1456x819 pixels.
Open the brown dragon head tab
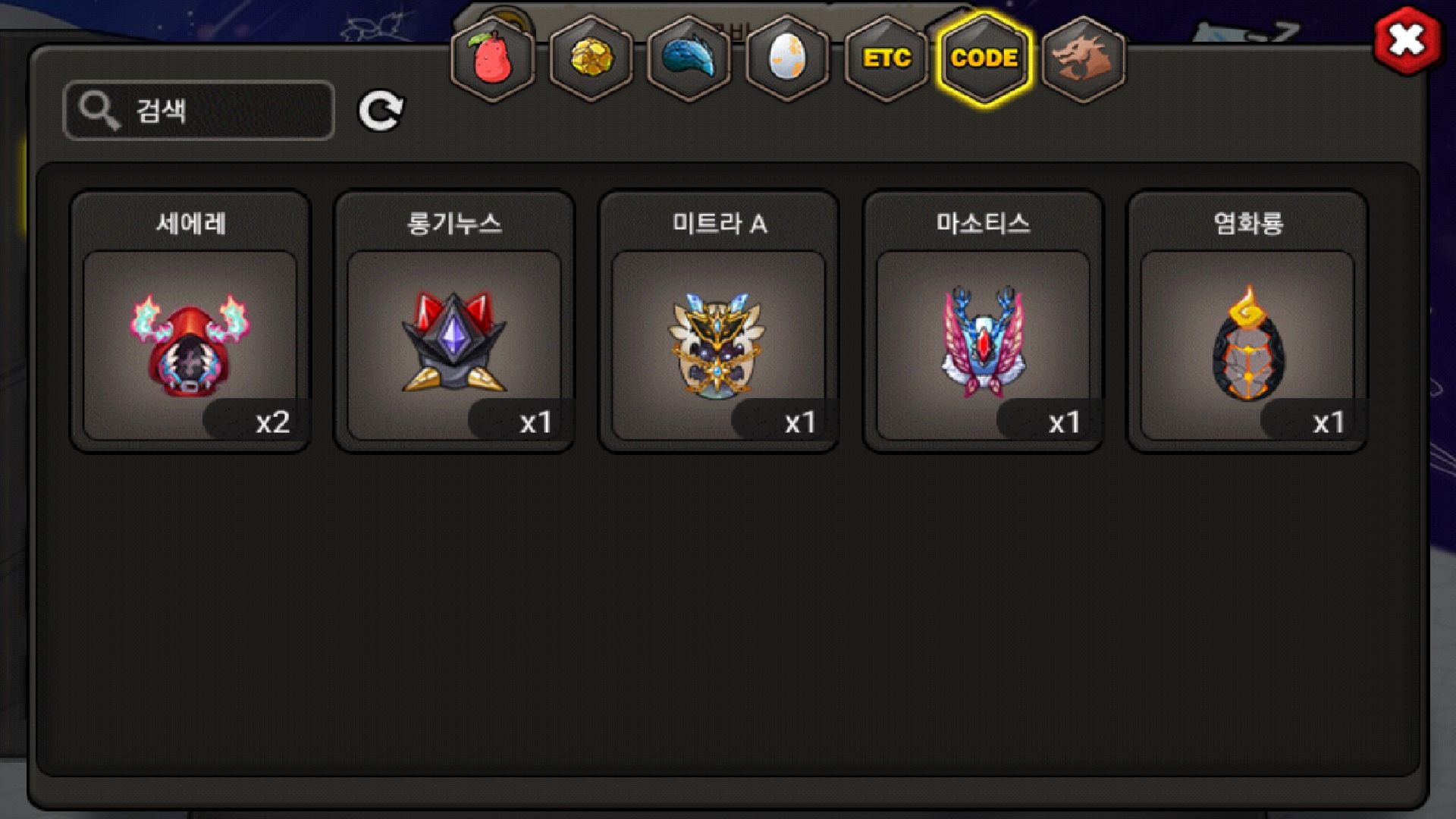tap(1083, 58)
